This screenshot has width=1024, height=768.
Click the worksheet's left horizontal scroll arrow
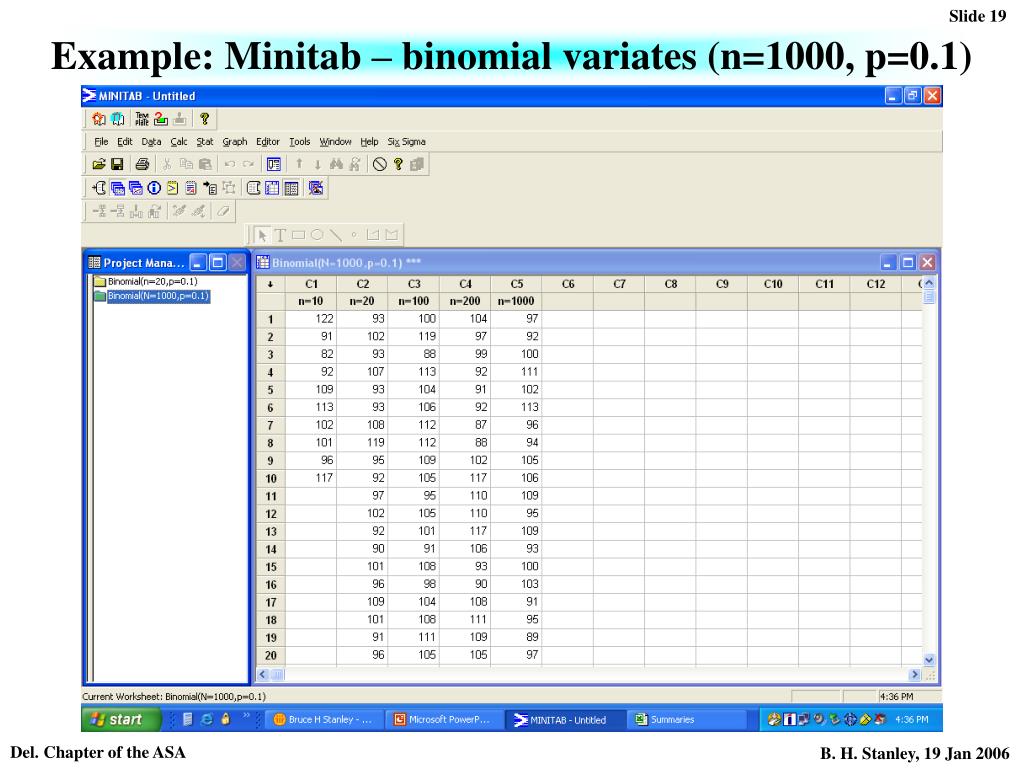click(263, 675)
